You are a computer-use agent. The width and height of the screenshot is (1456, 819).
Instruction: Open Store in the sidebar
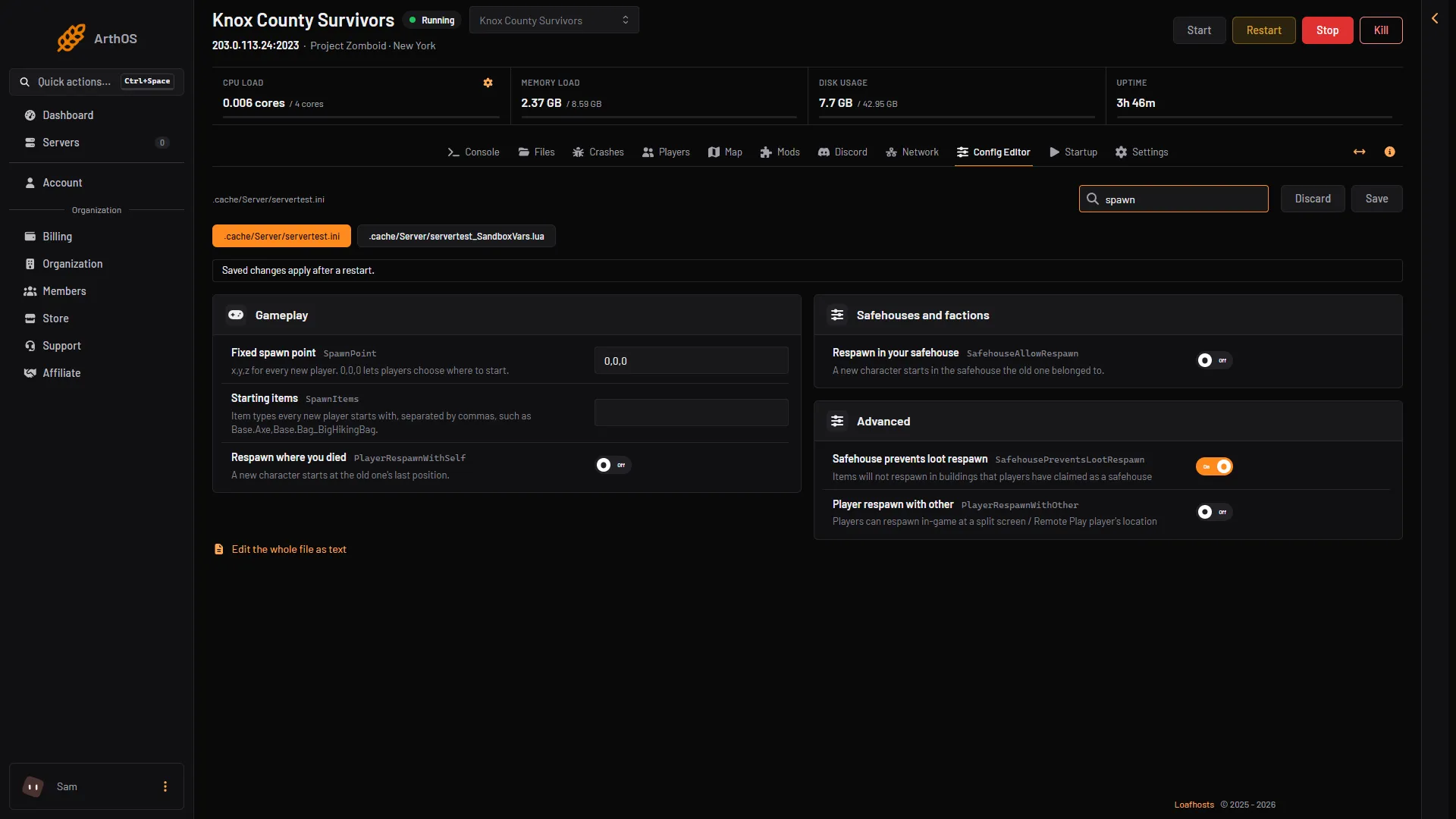click(96, 318)
